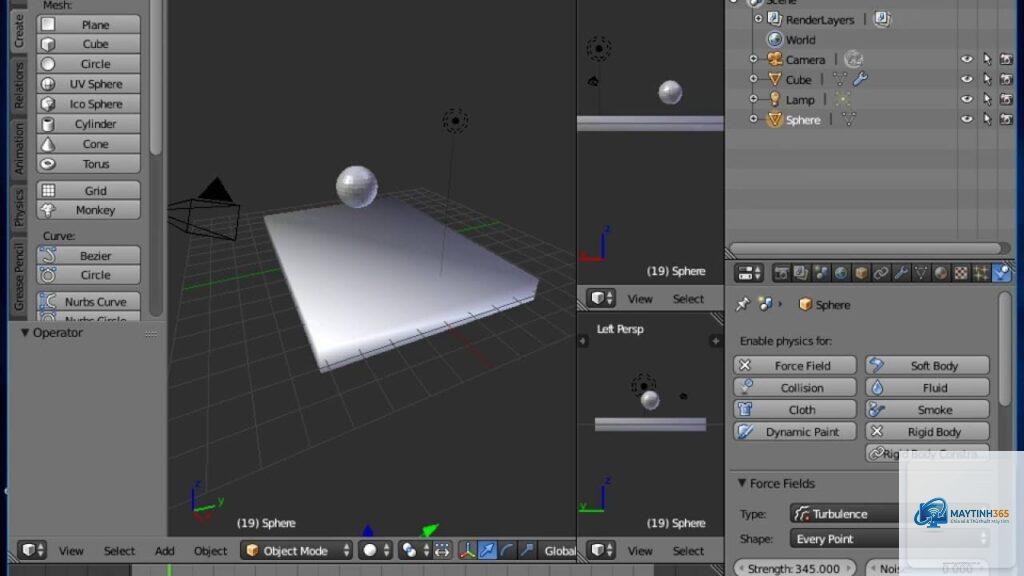Open the Add menu in the 3D viewport header
This screenshot has height=576, width=1024.
(x=165, y=551)
